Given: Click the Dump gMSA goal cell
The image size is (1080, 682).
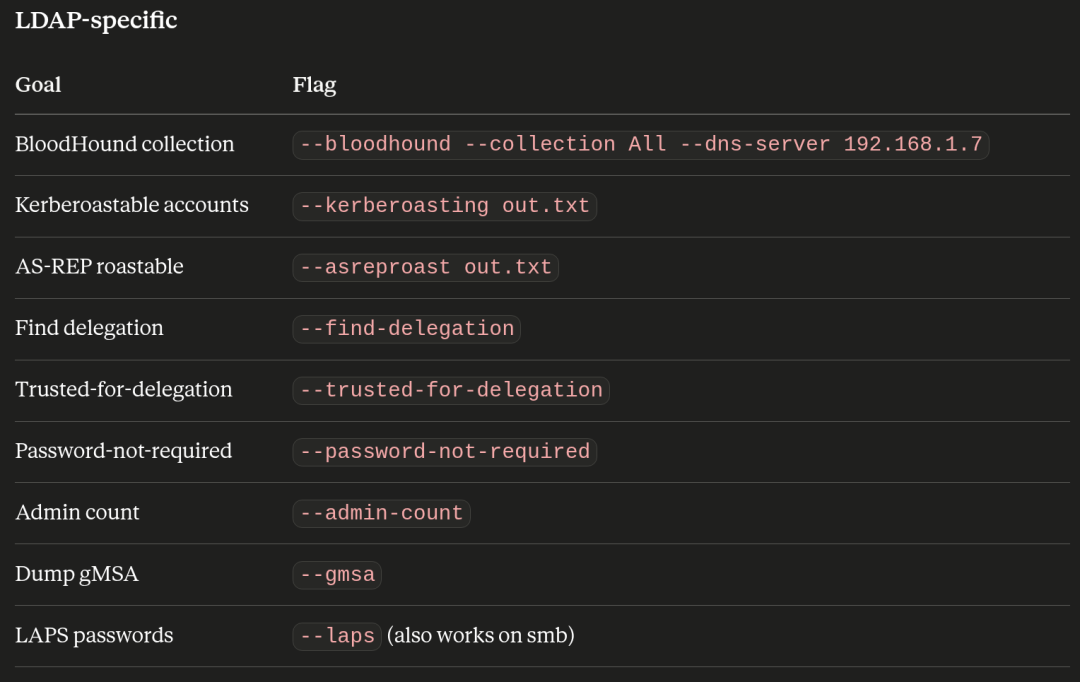Looking at the screenshot, I should (76, 574).
